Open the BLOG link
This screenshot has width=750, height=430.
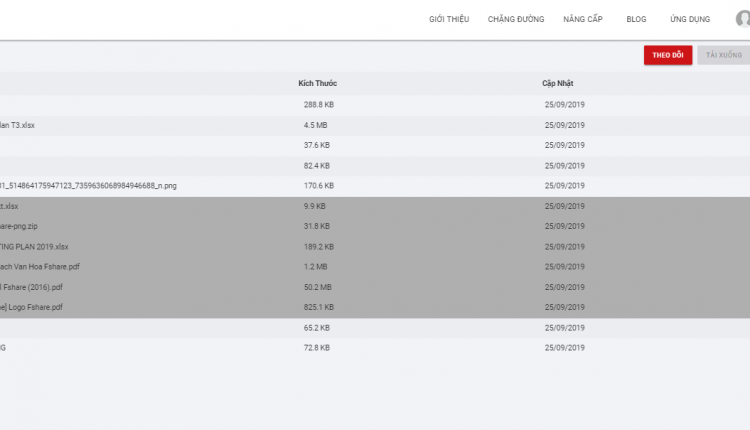click(636, 19)
